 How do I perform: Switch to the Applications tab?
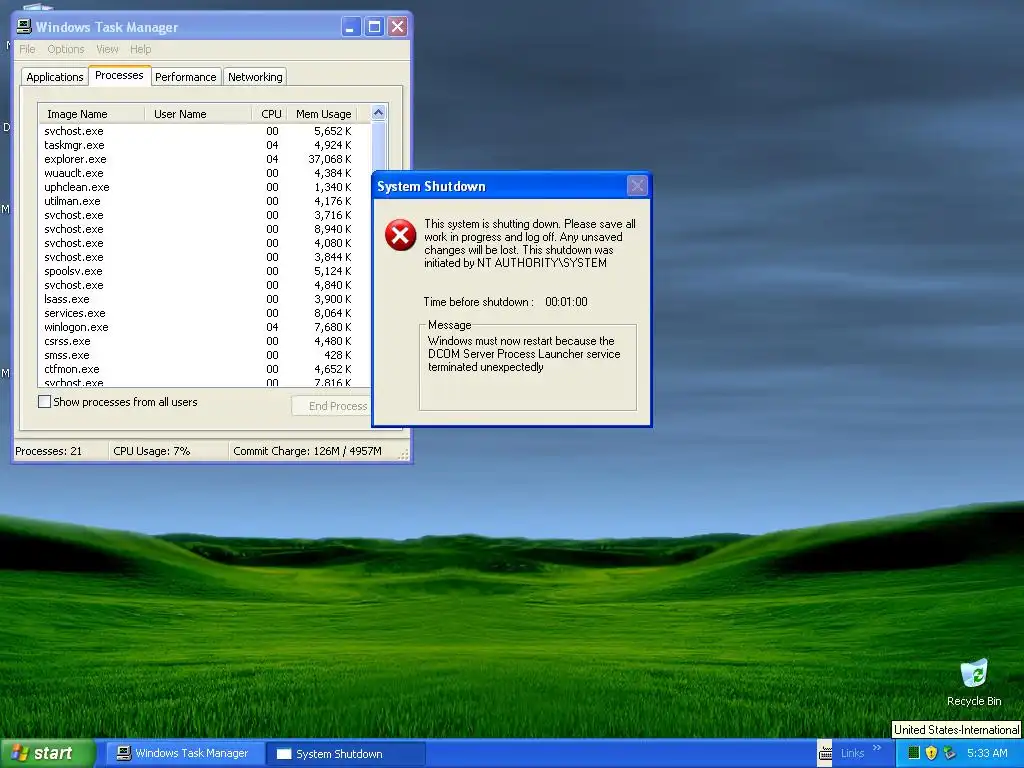[x=55, y=77]
